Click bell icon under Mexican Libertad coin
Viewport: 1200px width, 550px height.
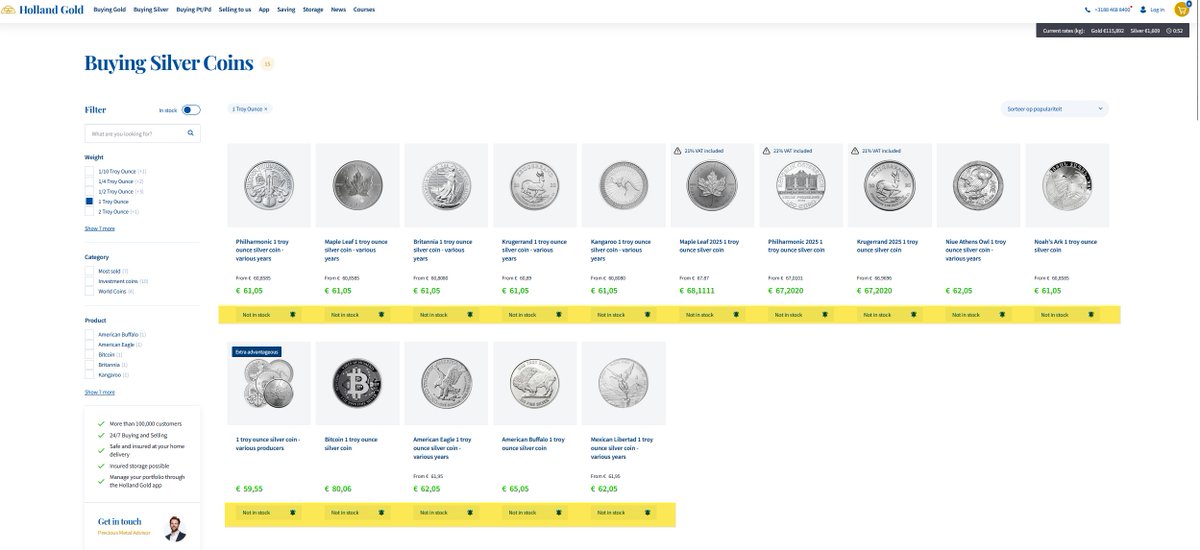click(x=647, y=512)
